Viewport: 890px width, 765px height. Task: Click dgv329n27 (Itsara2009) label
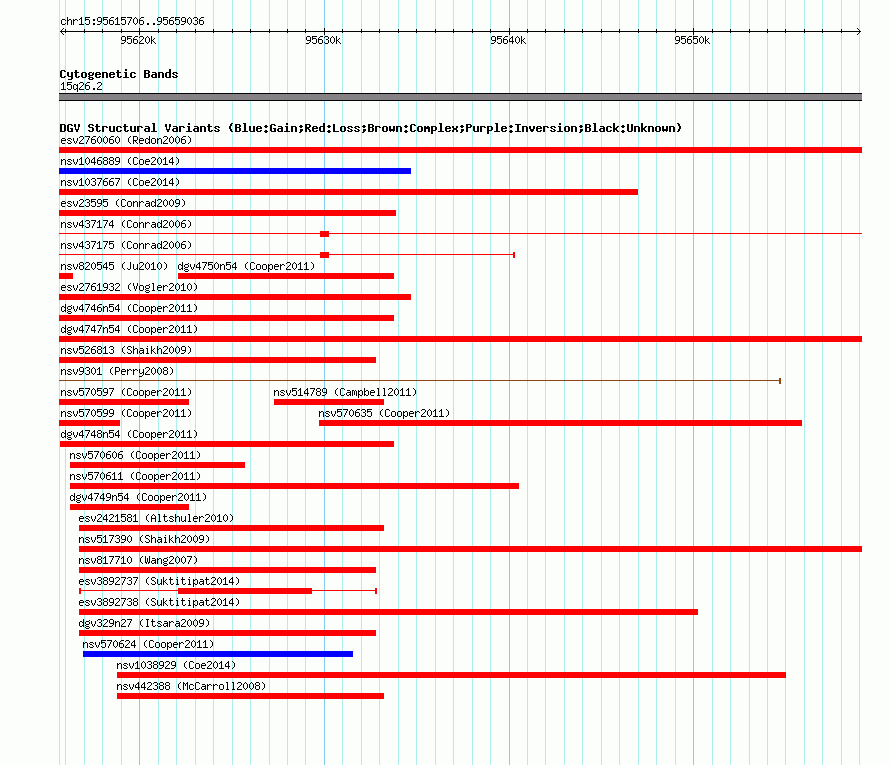144,623
